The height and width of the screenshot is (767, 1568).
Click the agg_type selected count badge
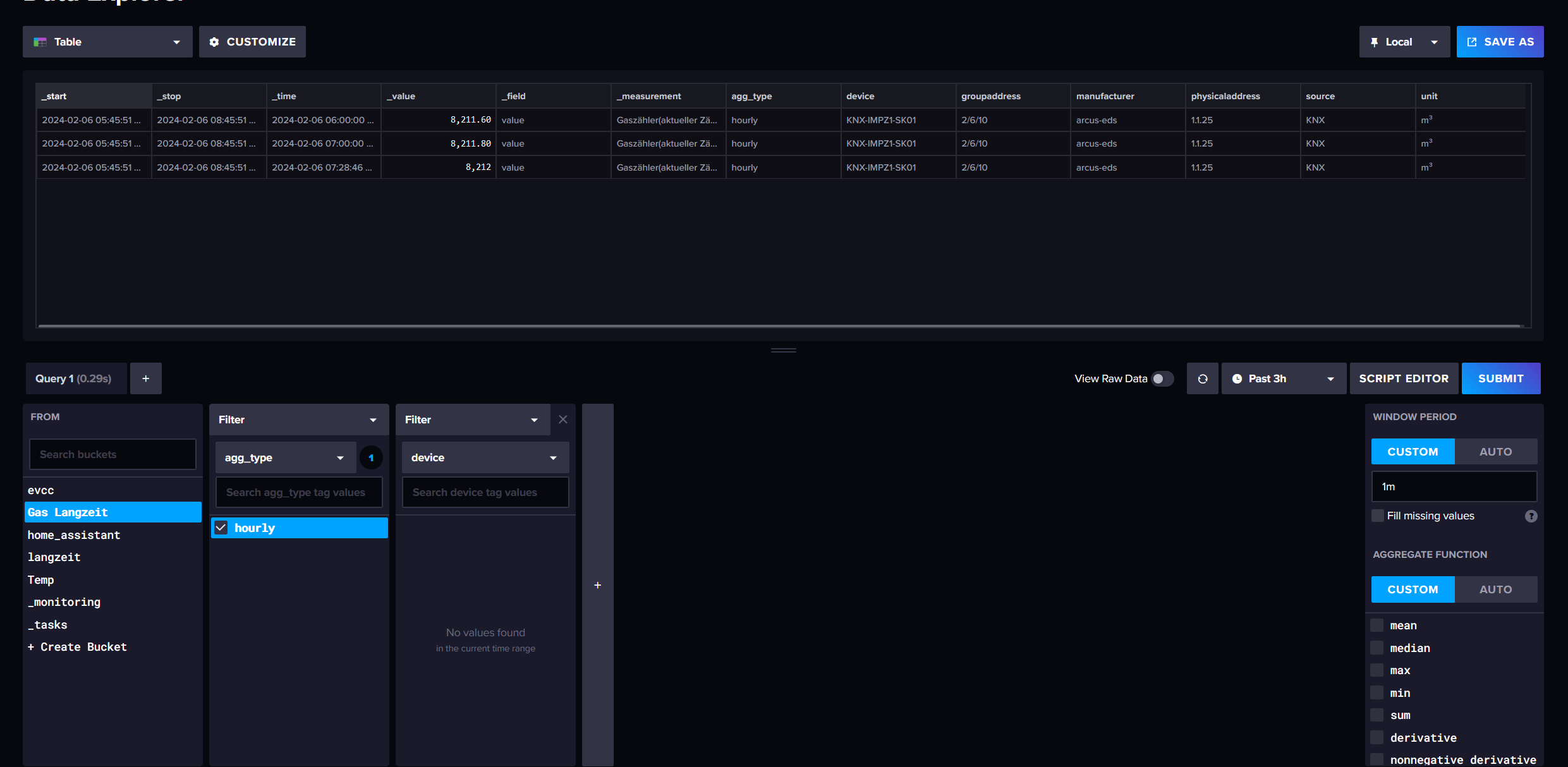tap(371, 457)
